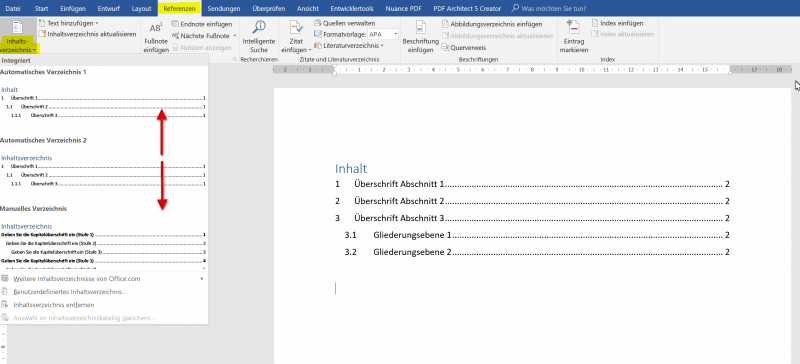This screenshot has height=364, width=800.
Task: Click the Überschrift Abschnitt 1 entry
Action: point(533,184)
